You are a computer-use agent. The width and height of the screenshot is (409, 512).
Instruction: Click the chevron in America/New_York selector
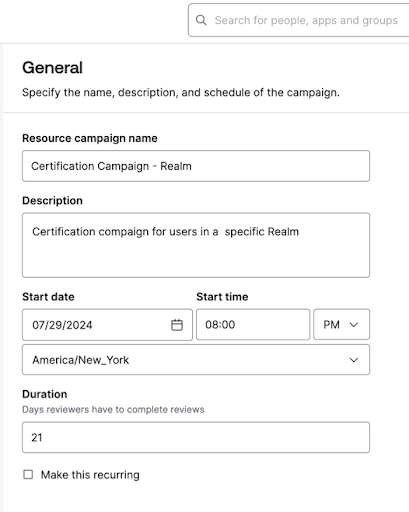click(354, 360)
